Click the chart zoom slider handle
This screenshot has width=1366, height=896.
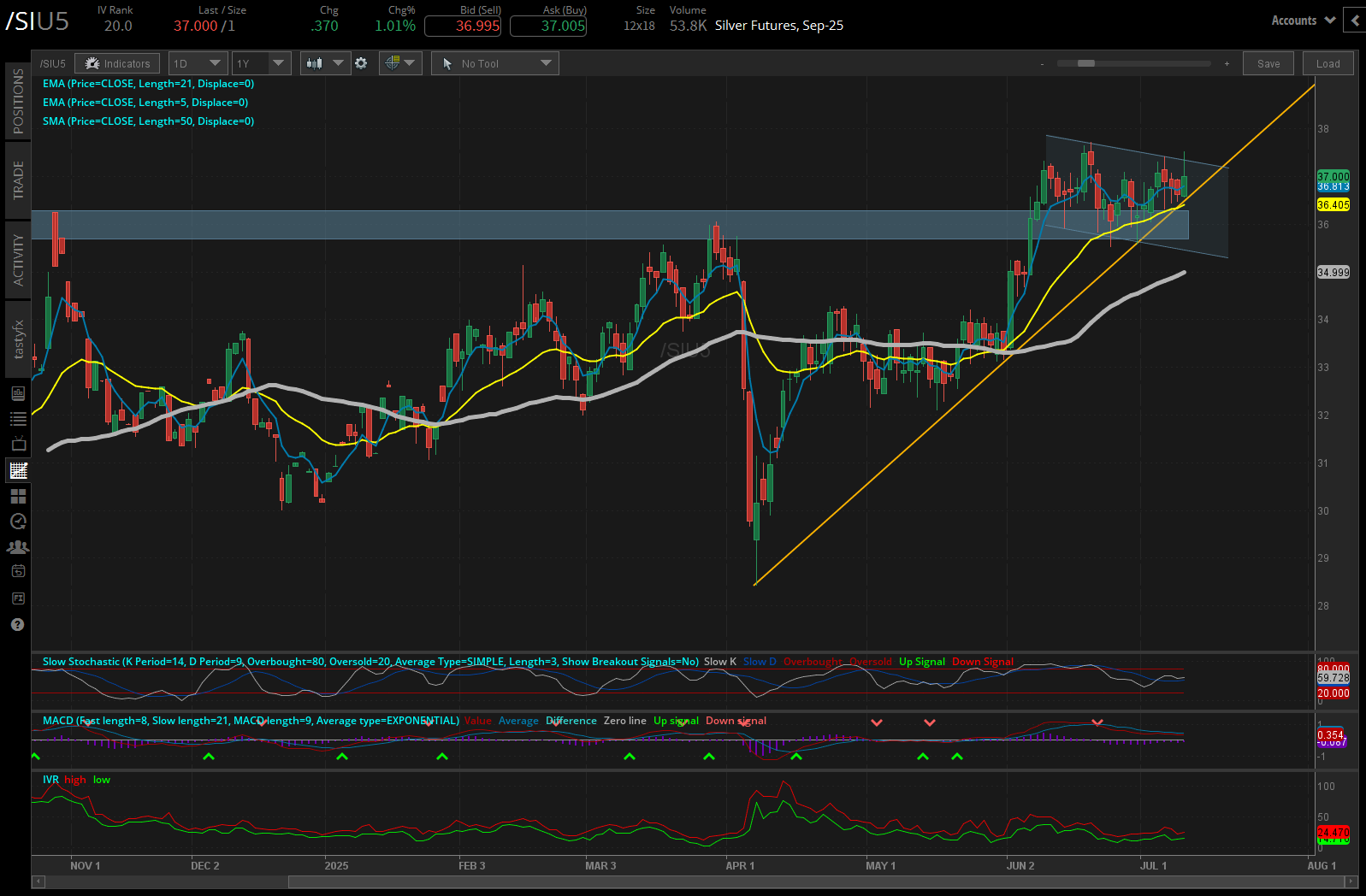coord(1086,63)
